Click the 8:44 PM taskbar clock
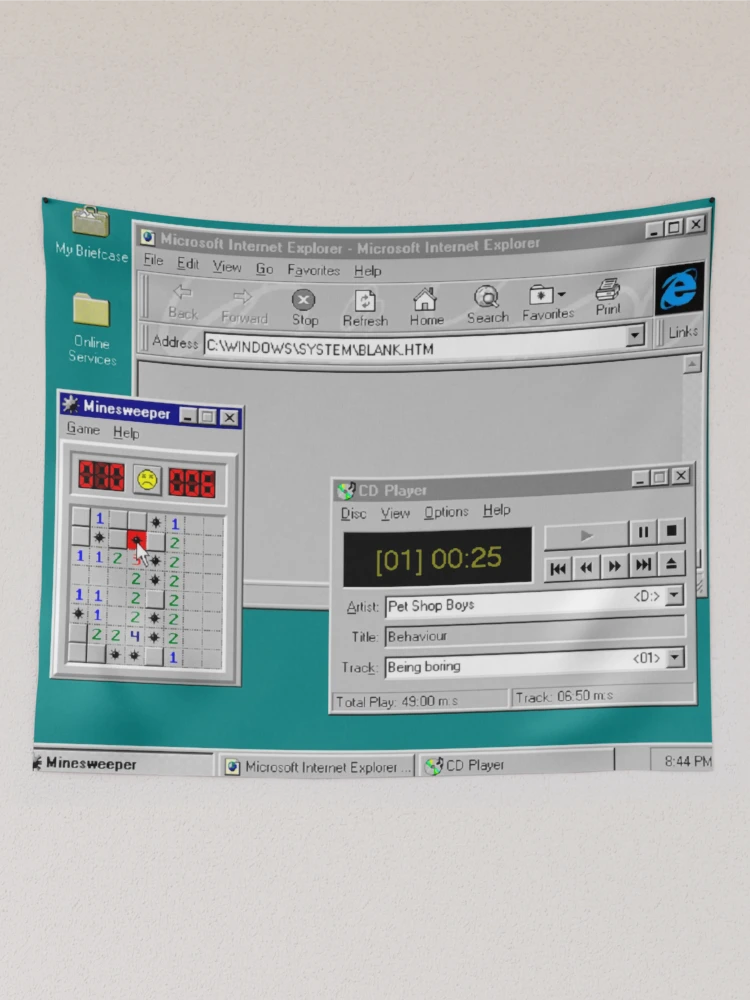Viewport: 750px width, 1000px height. point(687,761)
